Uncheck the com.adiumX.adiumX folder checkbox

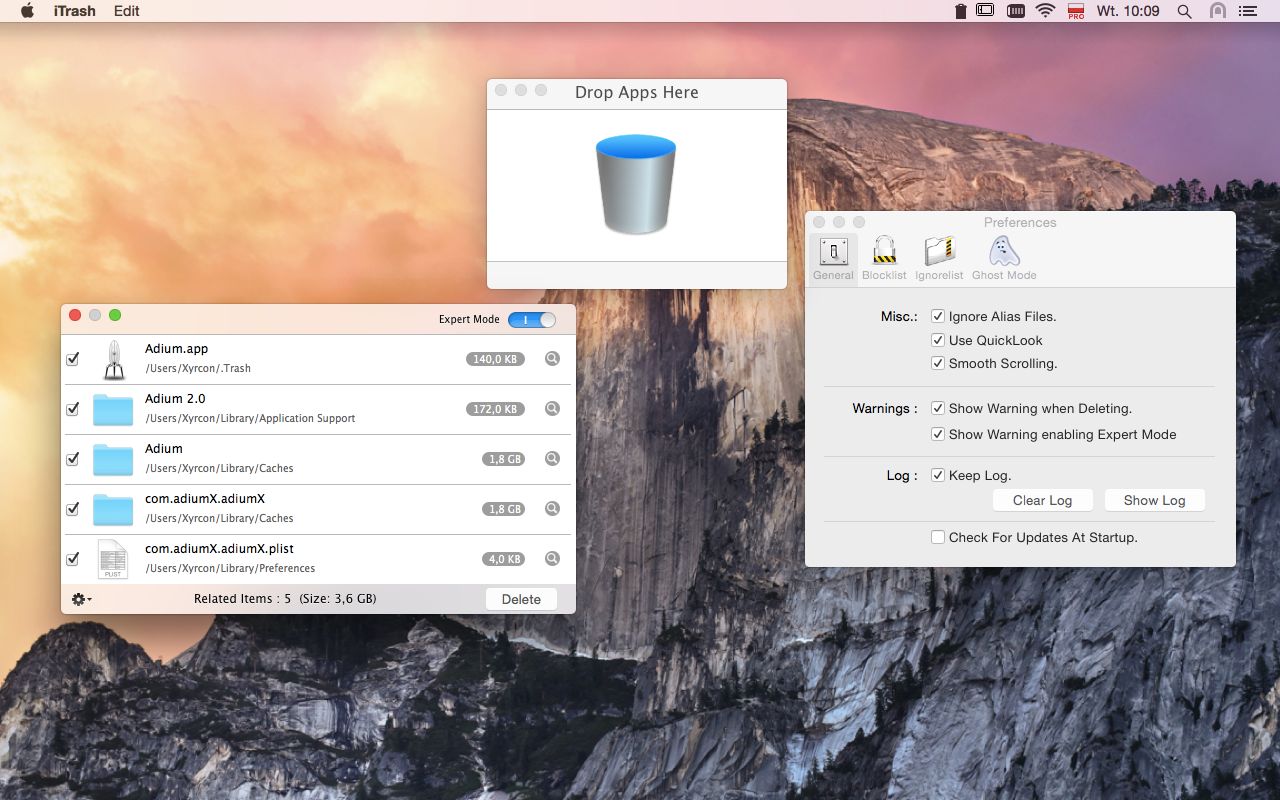pos(72,509)
